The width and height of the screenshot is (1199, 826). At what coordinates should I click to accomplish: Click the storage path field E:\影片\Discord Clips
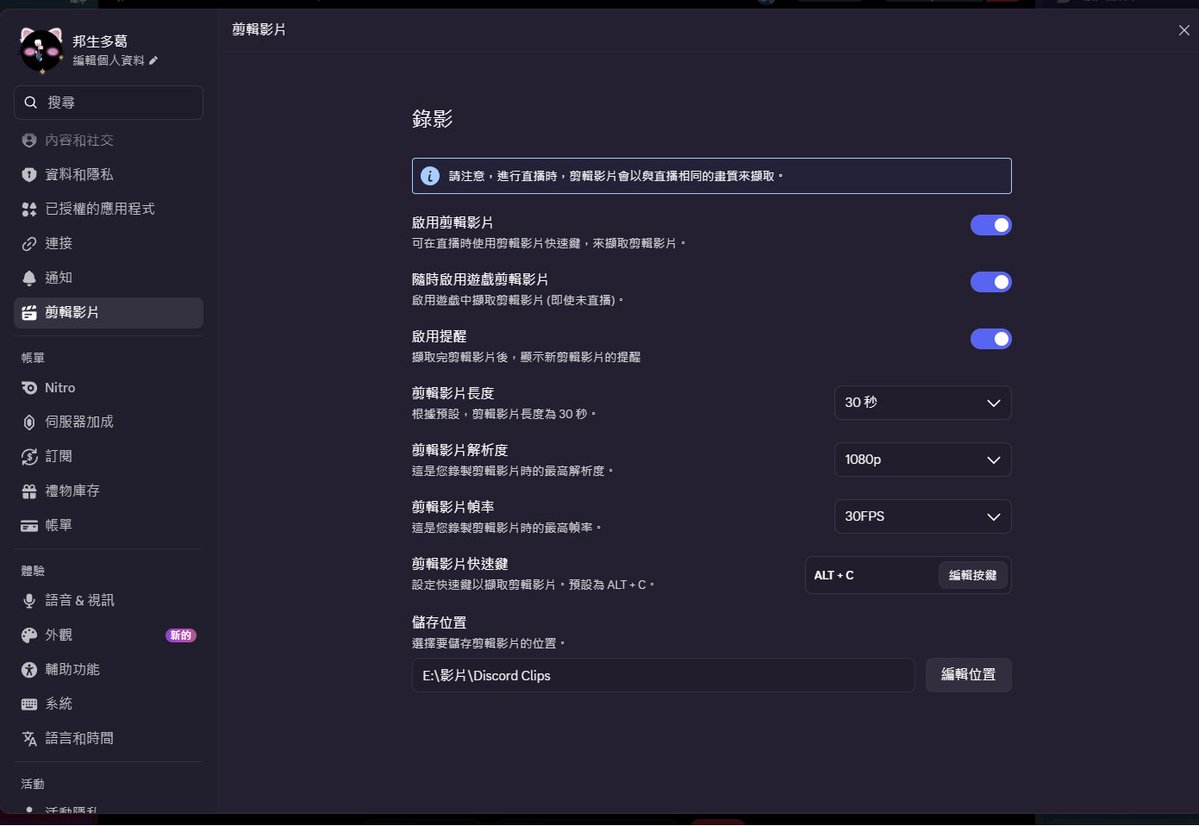click(663, 675)
